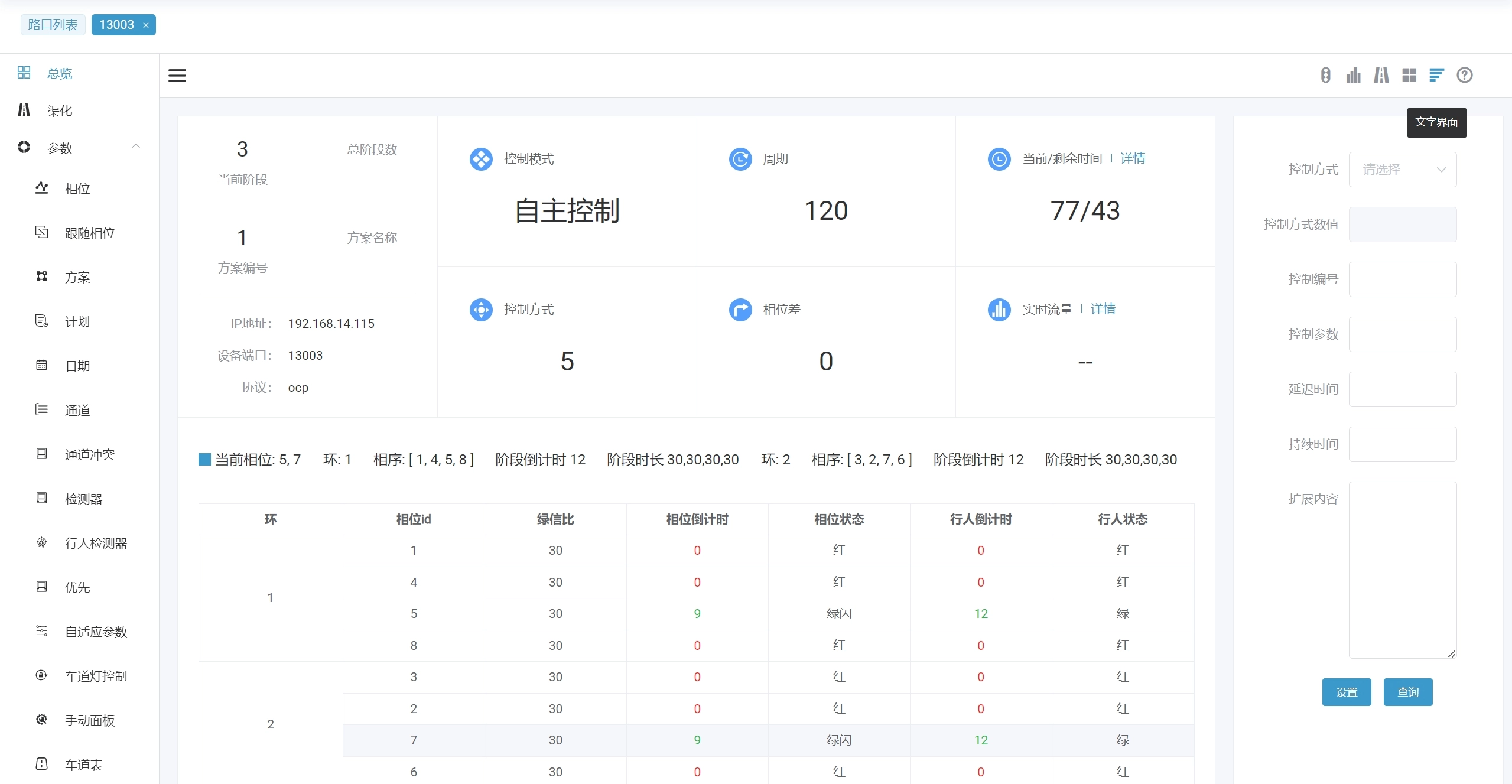Switch to the road channelization view icon
Screen dimensions: 1512x784
pos(1381,75)
